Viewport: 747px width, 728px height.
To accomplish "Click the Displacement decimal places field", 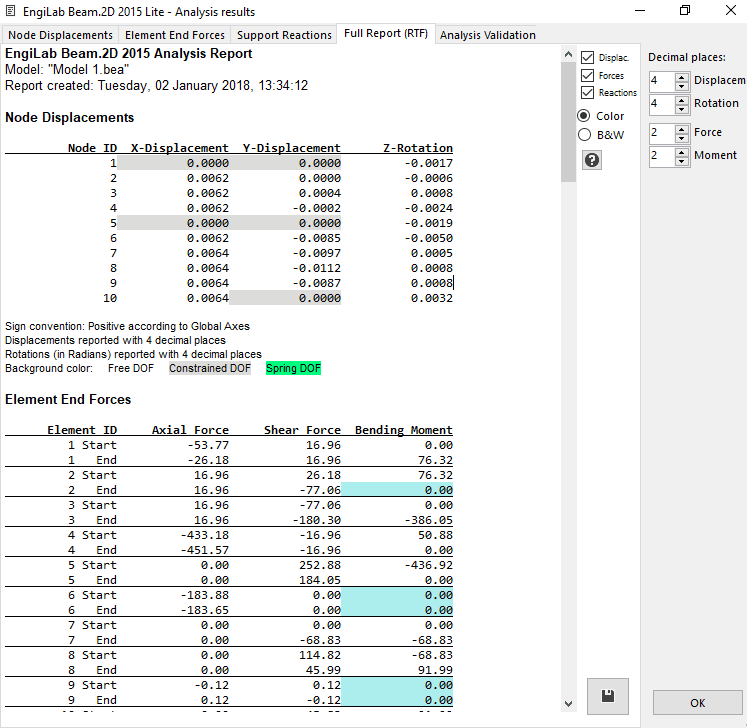I will coord(662,81).
